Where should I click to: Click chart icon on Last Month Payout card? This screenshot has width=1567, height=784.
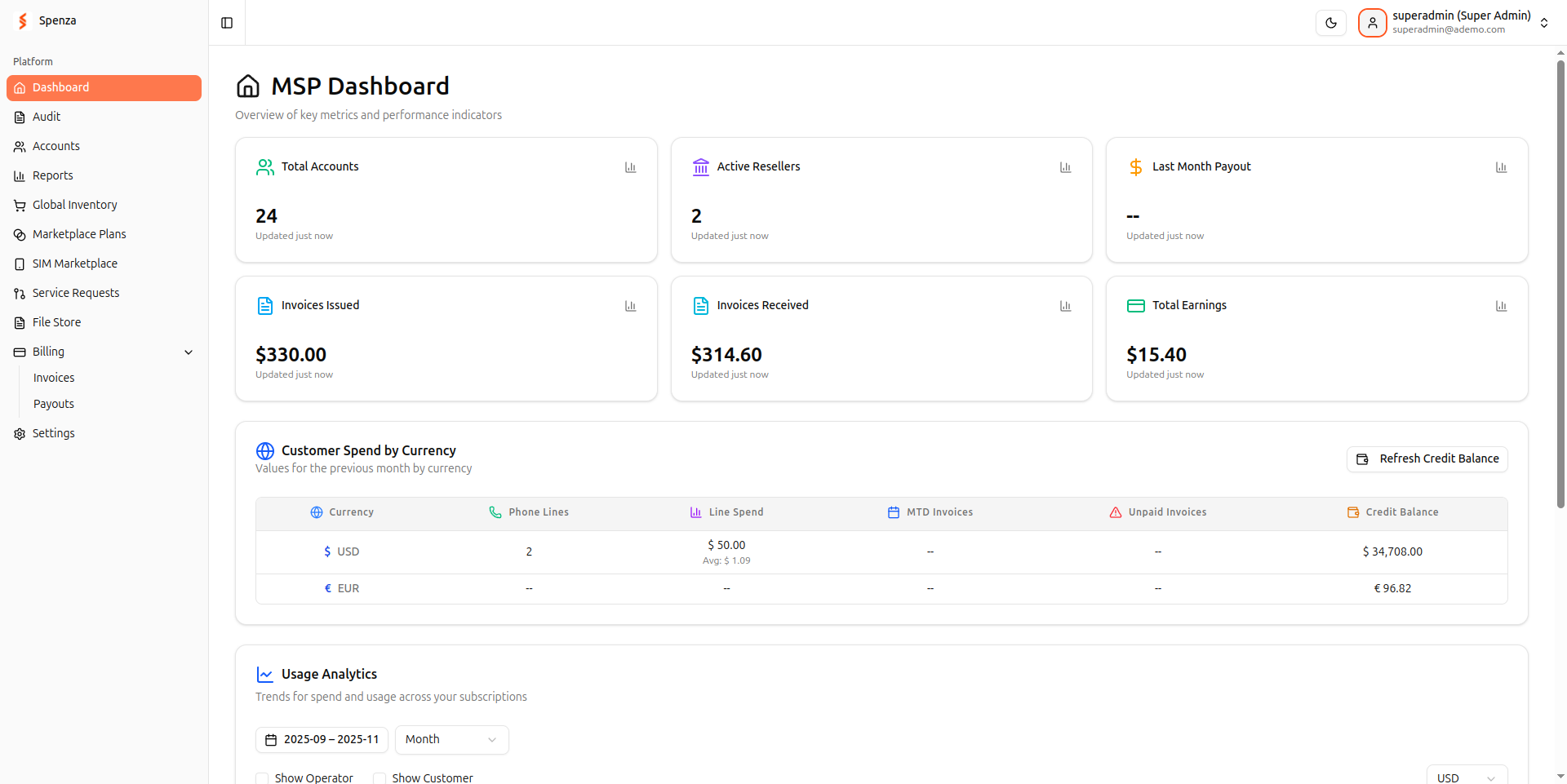click(1500, 167)
